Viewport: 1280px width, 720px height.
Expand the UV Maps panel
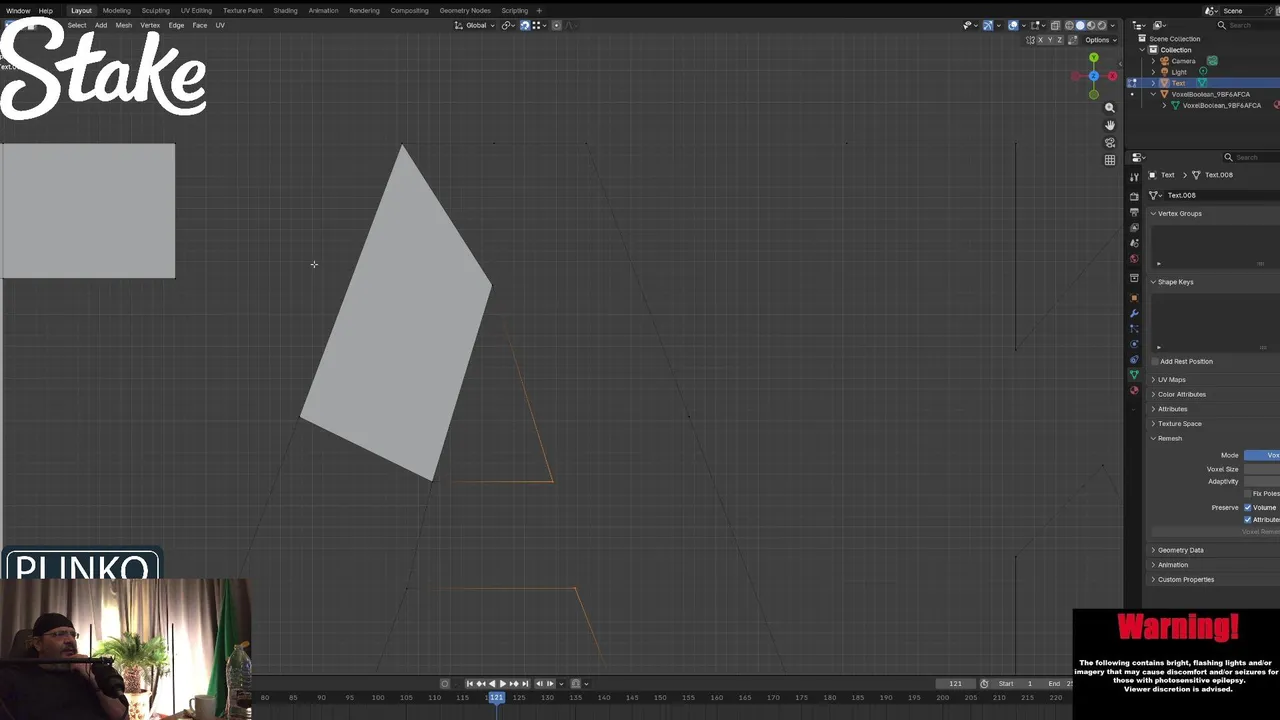point(1170,379)
